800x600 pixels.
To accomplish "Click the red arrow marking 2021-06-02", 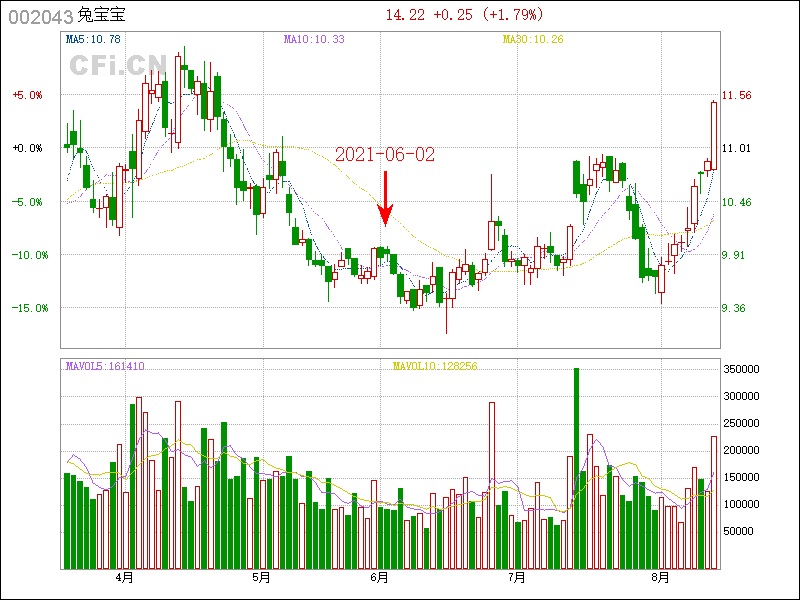I will pyautogui.click(x=385, y=202).
